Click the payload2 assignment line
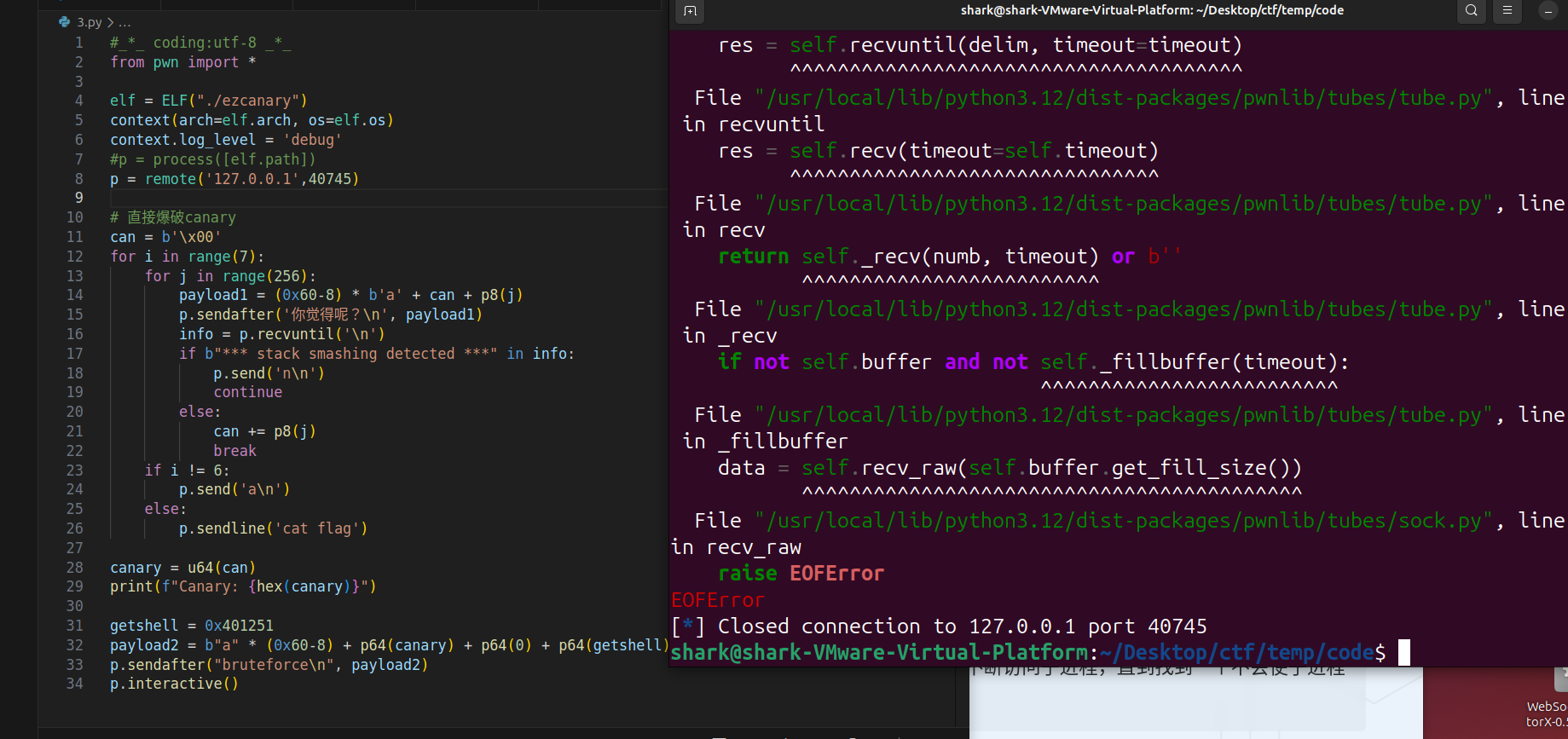 coord(390,645)
